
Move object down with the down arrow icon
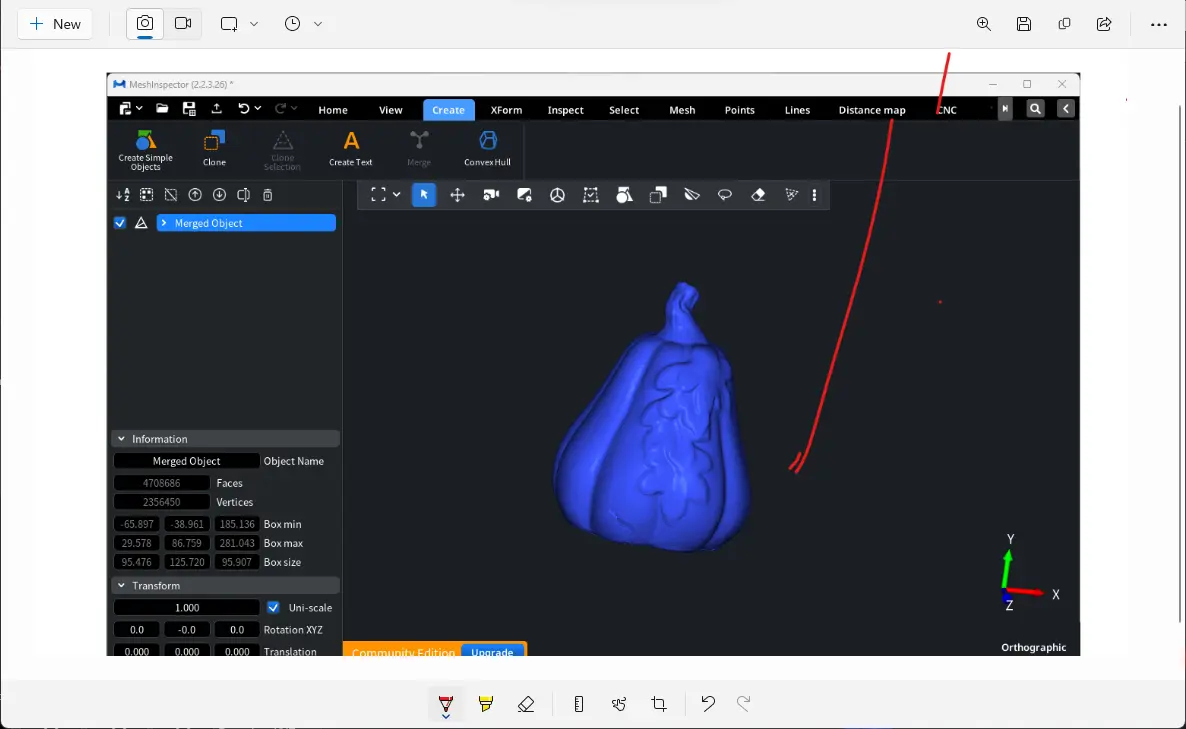point(219,195)
